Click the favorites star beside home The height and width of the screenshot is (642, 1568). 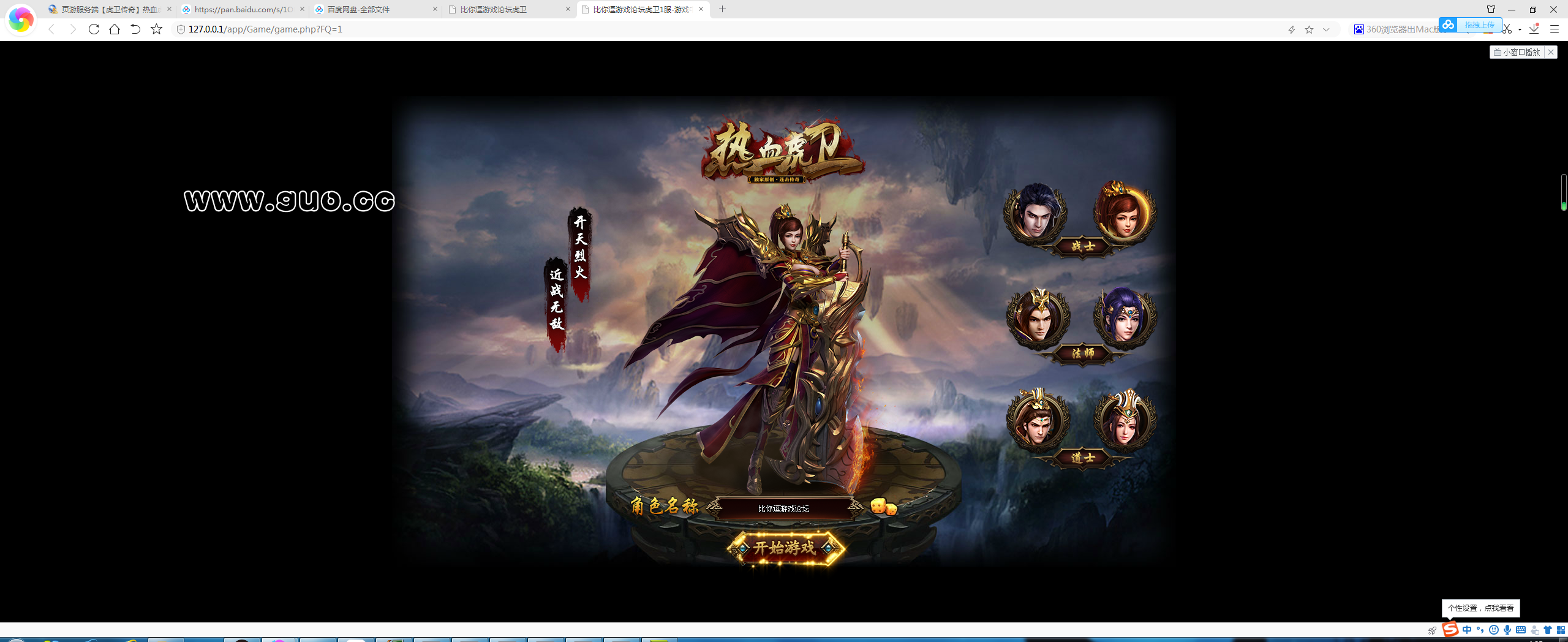[156, 29]
